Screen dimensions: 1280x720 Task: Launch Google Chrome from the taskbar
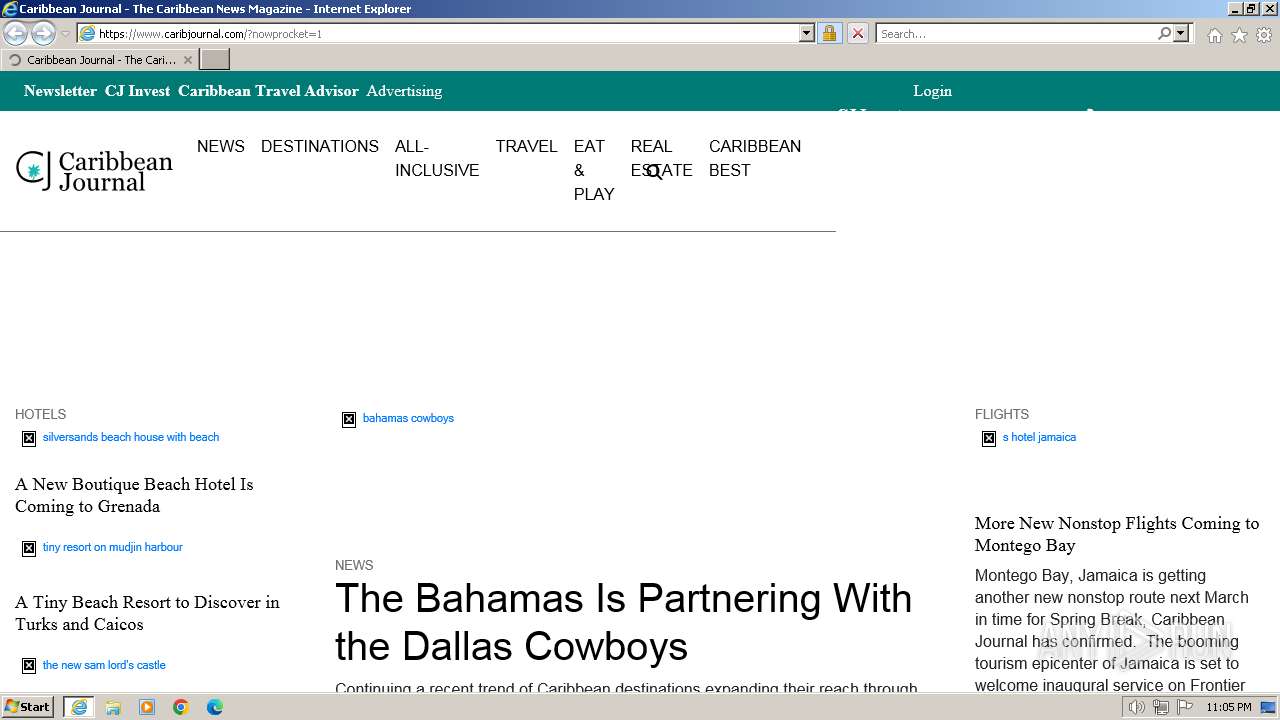click(181, 707)
